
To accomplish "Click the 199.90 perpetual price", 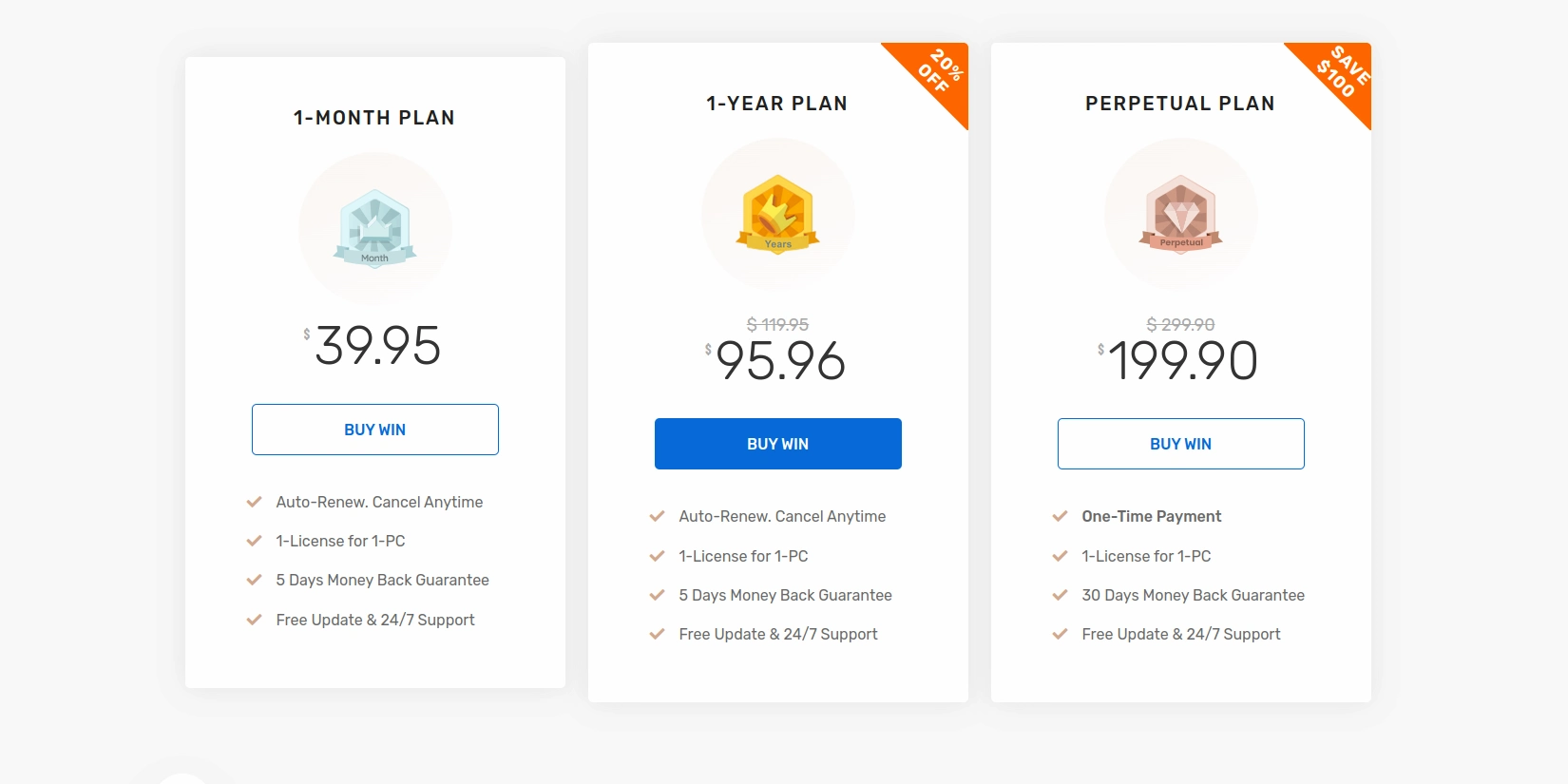I will 1182,361.
